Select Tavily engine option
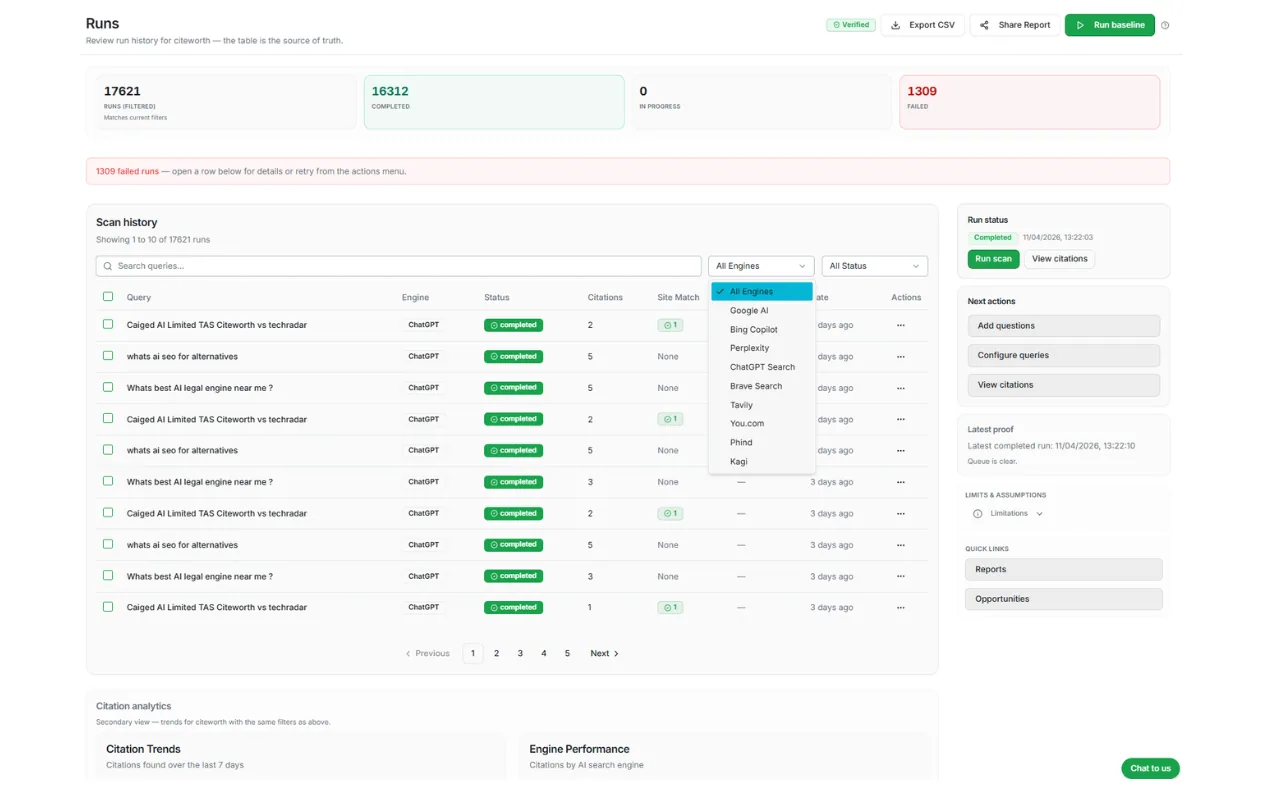The width and height of the screenshot is (1280, 800). tap(762, 405)
